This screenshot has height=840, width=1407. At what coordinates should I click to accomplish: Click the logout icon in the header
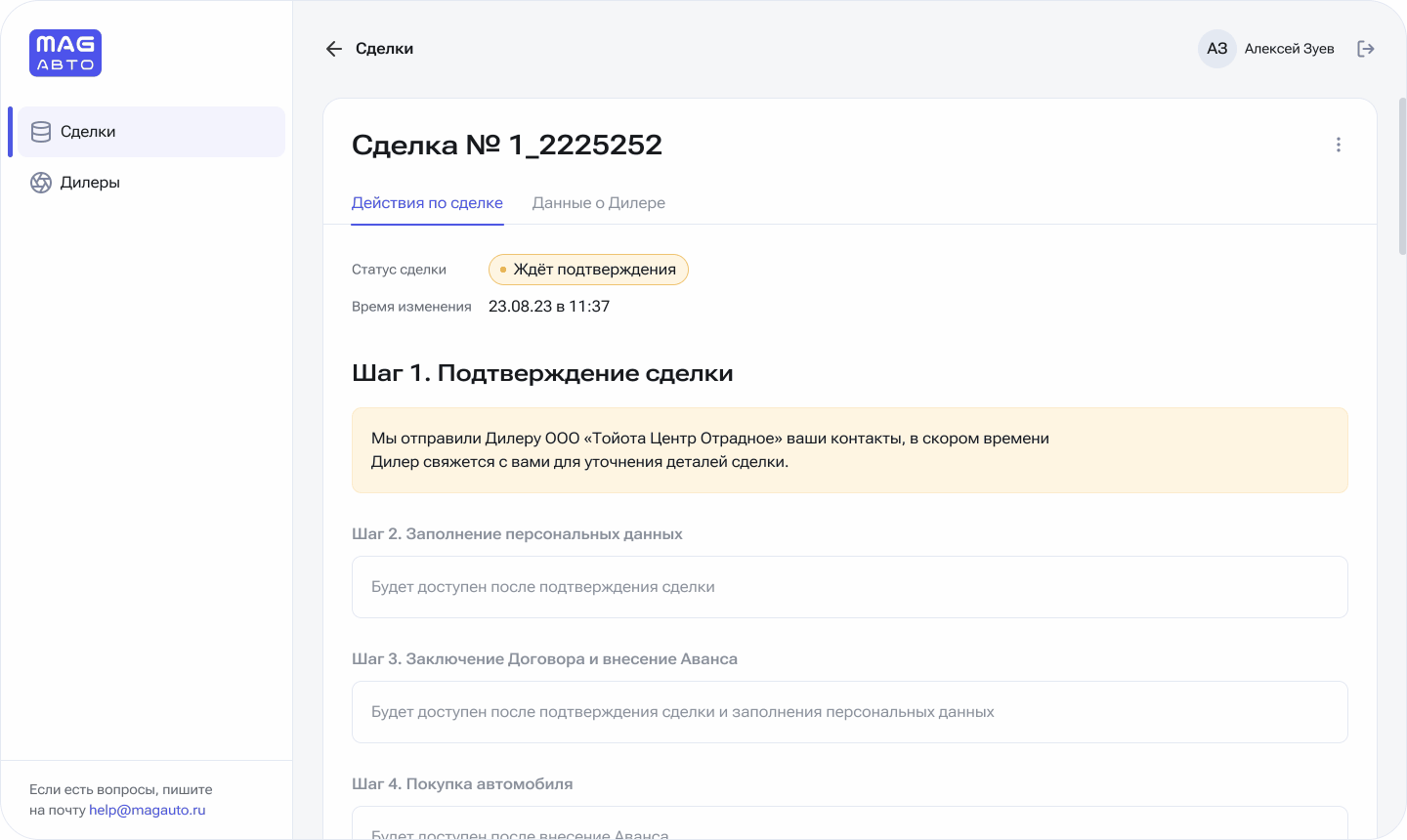1366,49
